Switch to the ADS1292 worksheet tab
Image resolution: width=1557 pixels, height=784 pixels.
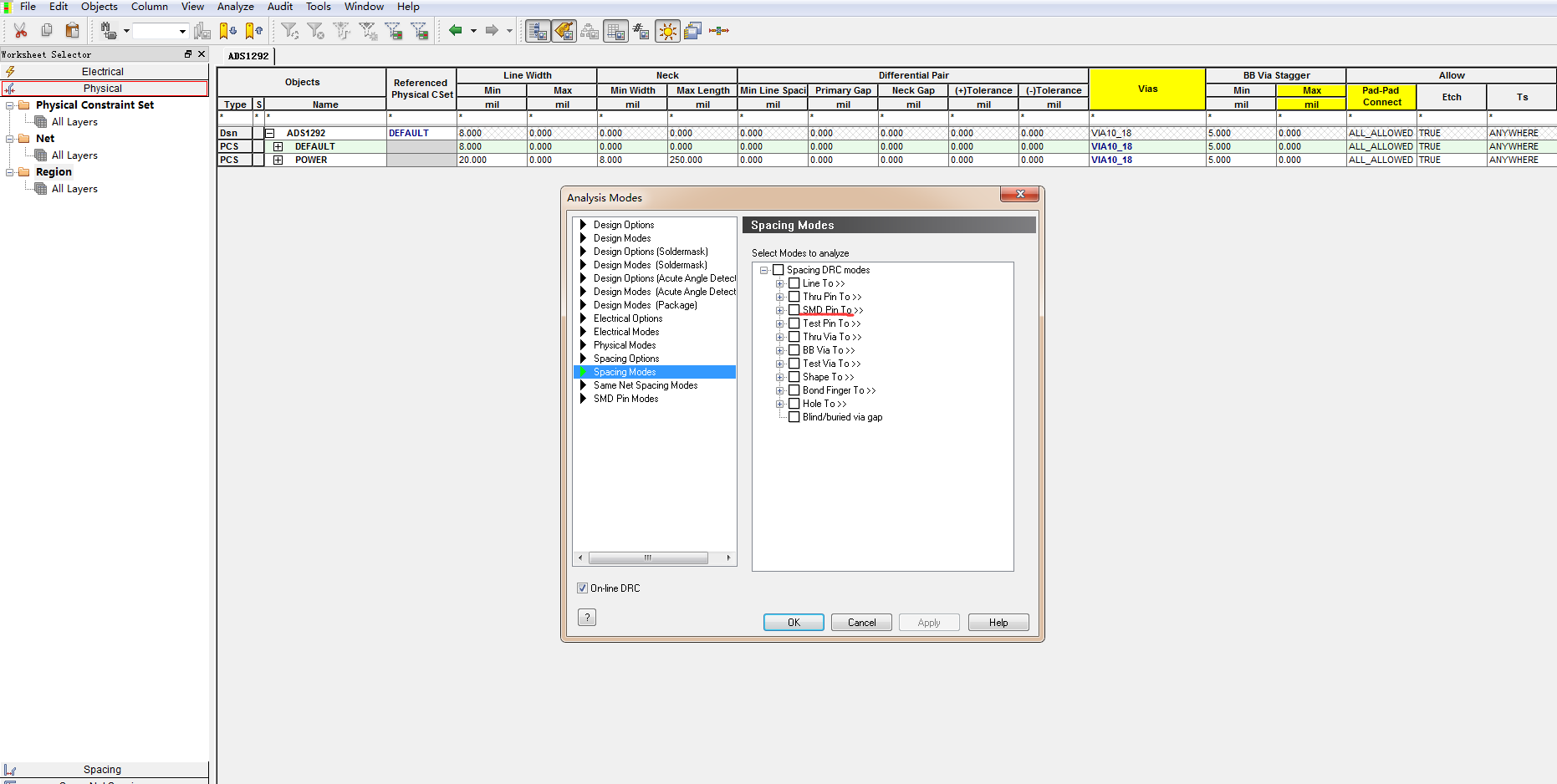click(248, 56)
